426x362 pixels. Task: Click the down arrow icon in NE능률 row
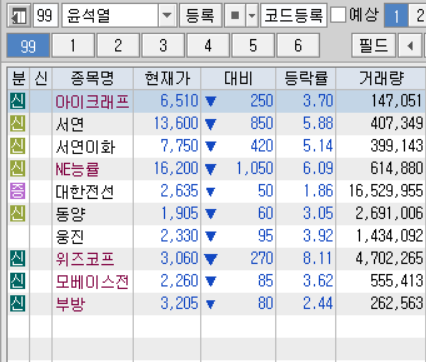211,169
